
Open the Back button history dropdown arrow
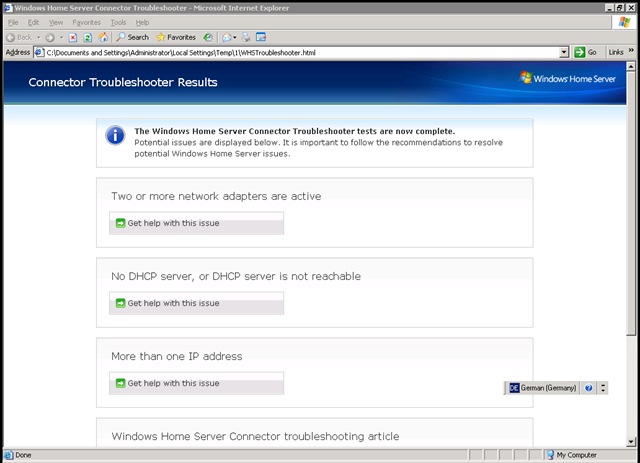pyautogui.click(x=39, y=38)
